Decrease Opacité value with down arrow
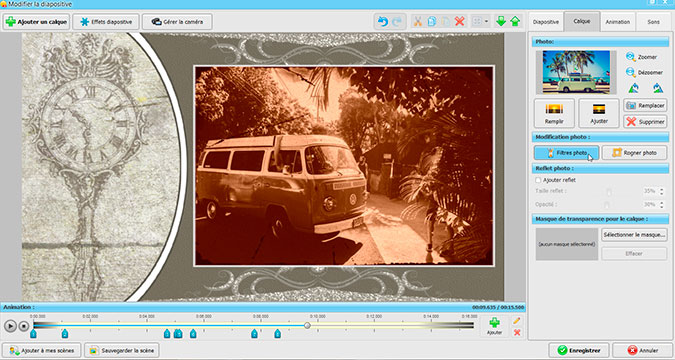Viewport: 675px width, 360px height. [662, 207]
